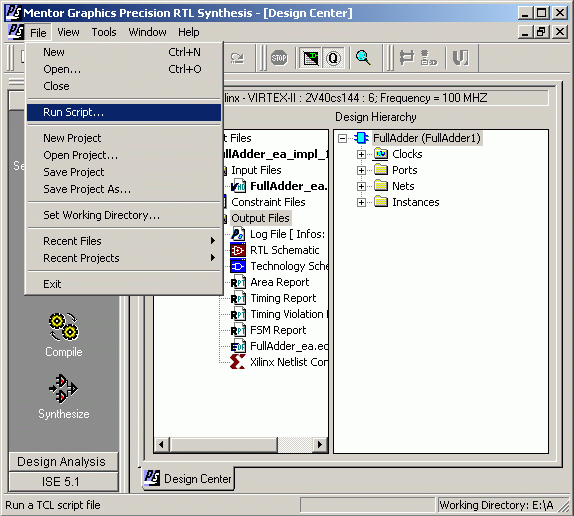Click the U-shaped toolbar icon
This screenshot has height=516, width=574.
[460, 58]
